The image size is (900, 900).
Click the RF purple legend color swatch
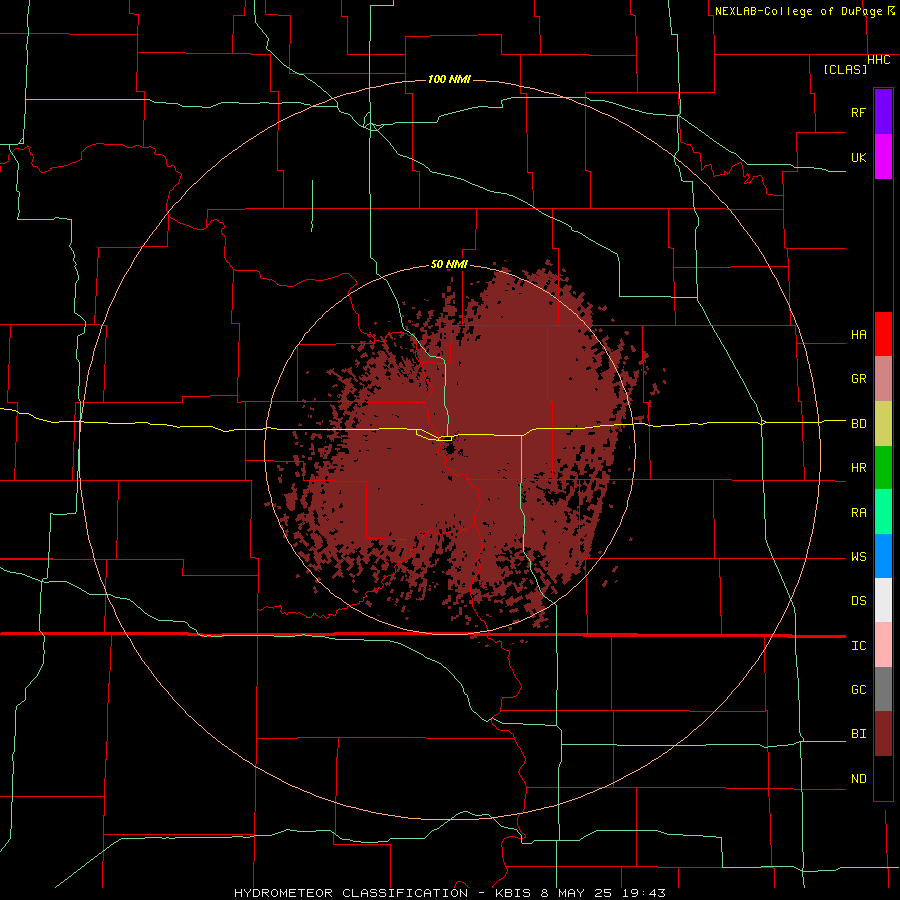click(x=883, y=112)
